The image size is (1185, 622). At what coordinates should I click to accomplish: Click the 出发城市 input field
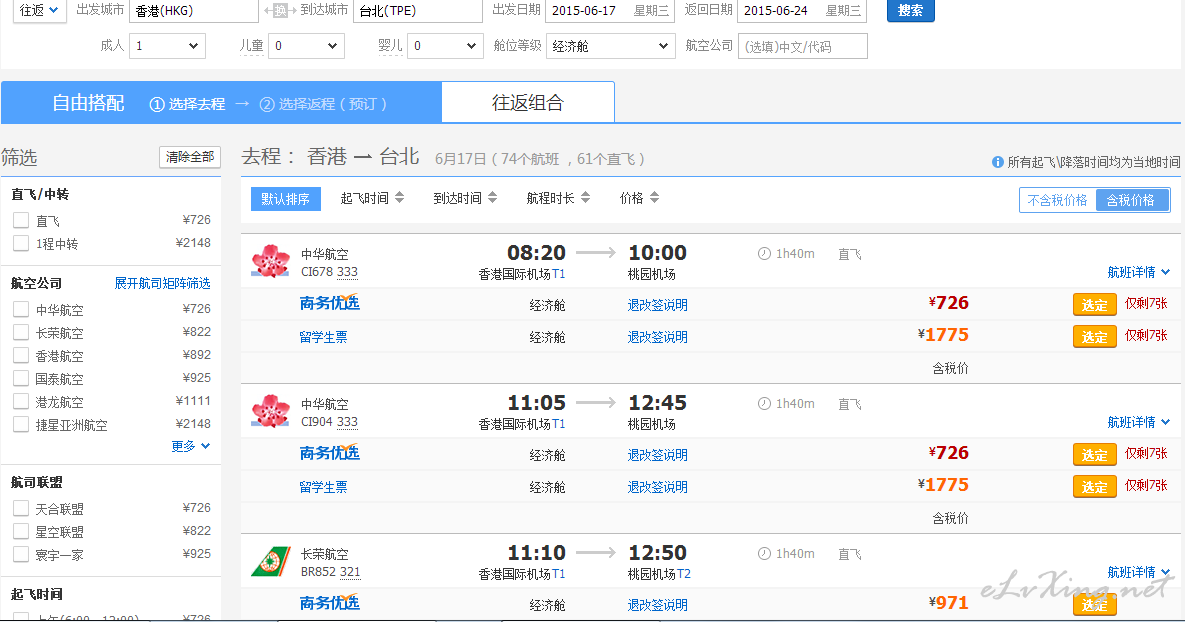point(194,11)
